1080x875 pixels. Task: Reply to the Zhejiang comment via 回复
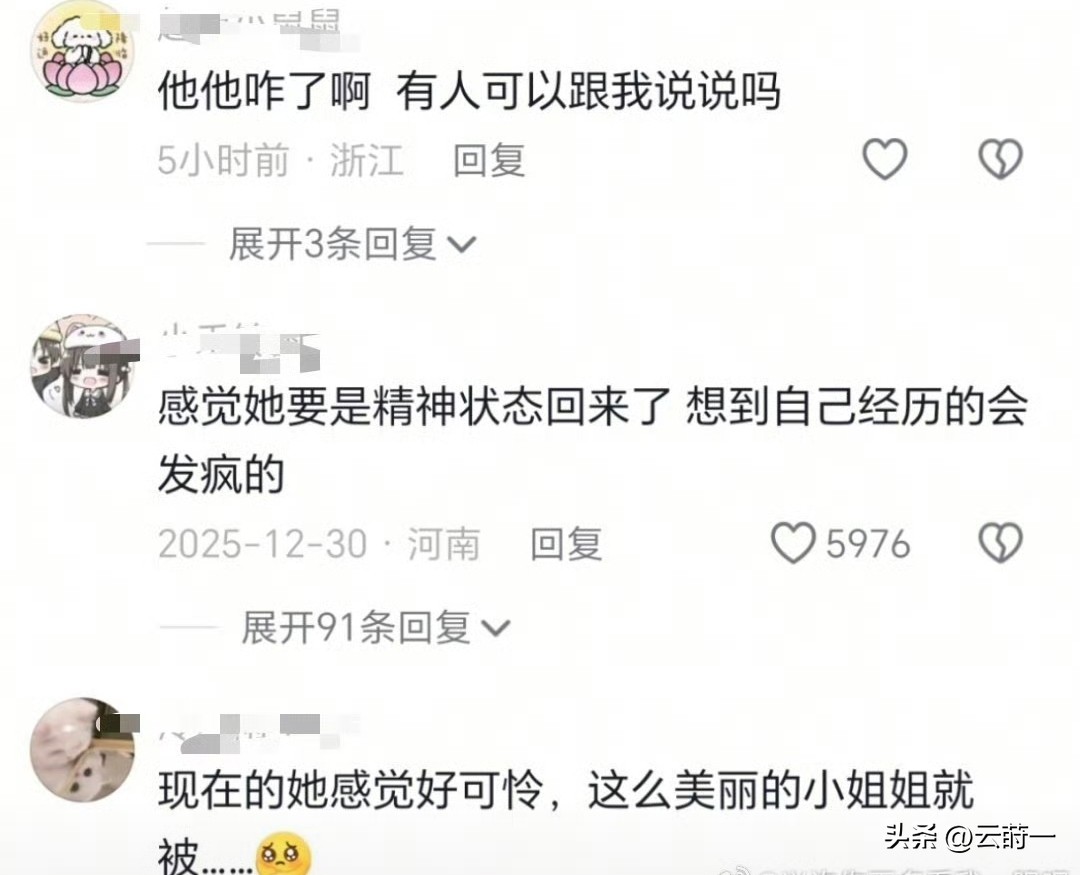point(489,160)
